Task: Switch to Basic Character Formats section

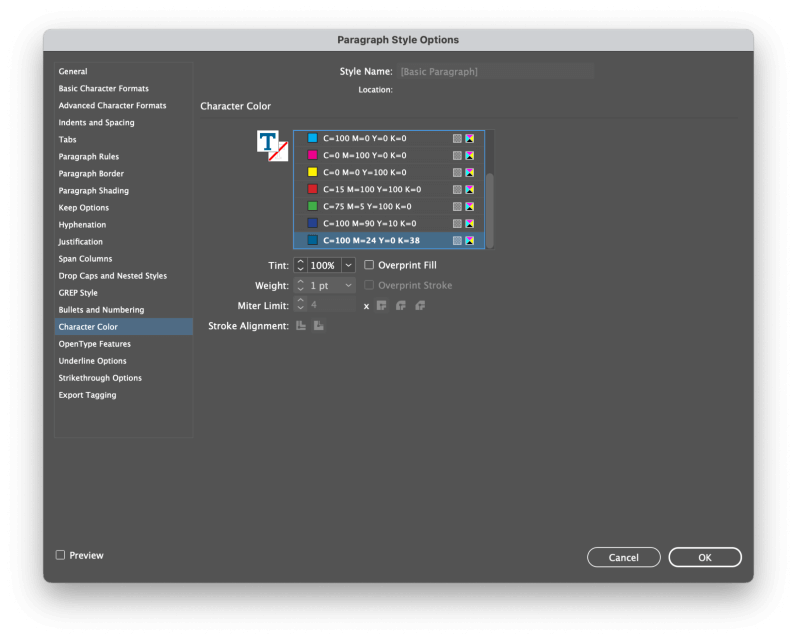Action: point(103,89)
